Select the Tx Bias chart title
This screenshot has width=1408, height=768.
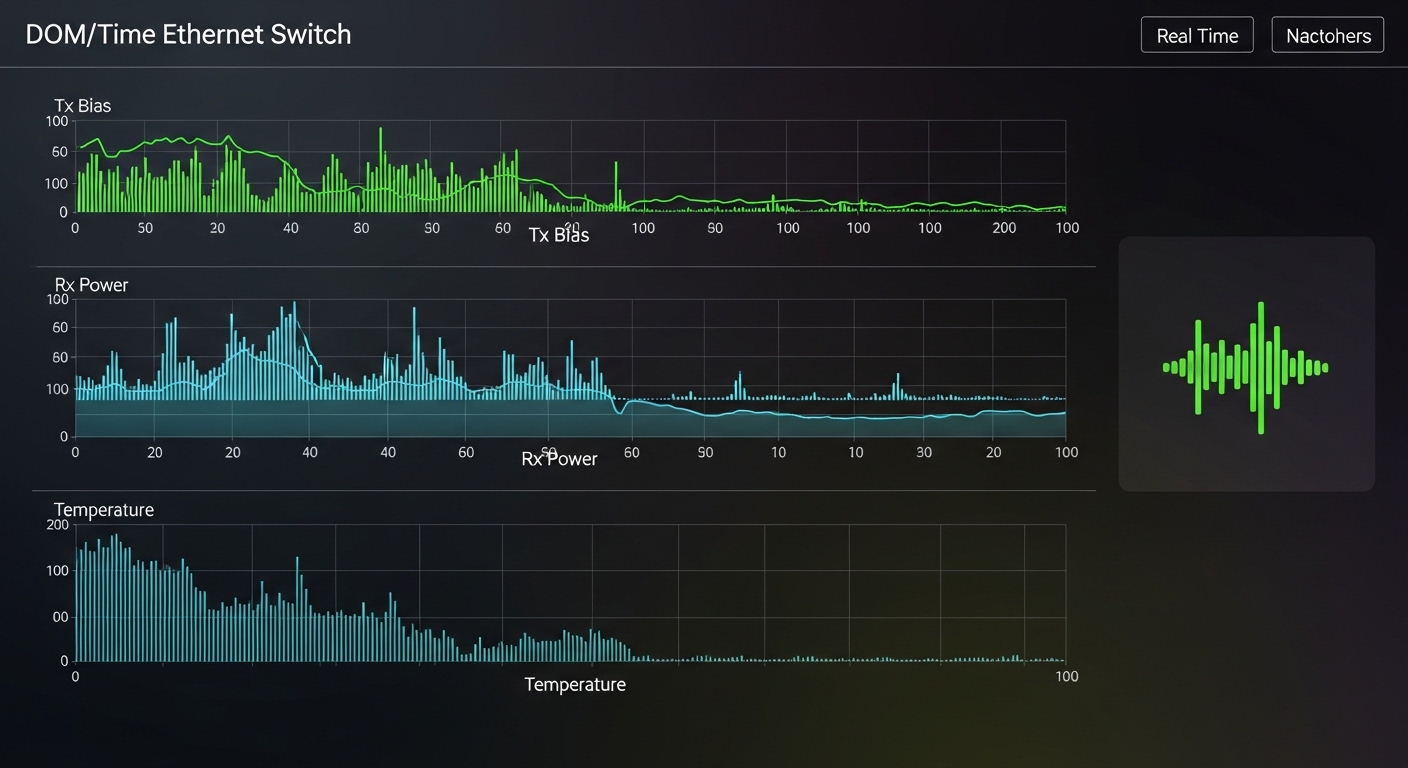point(82,105)
